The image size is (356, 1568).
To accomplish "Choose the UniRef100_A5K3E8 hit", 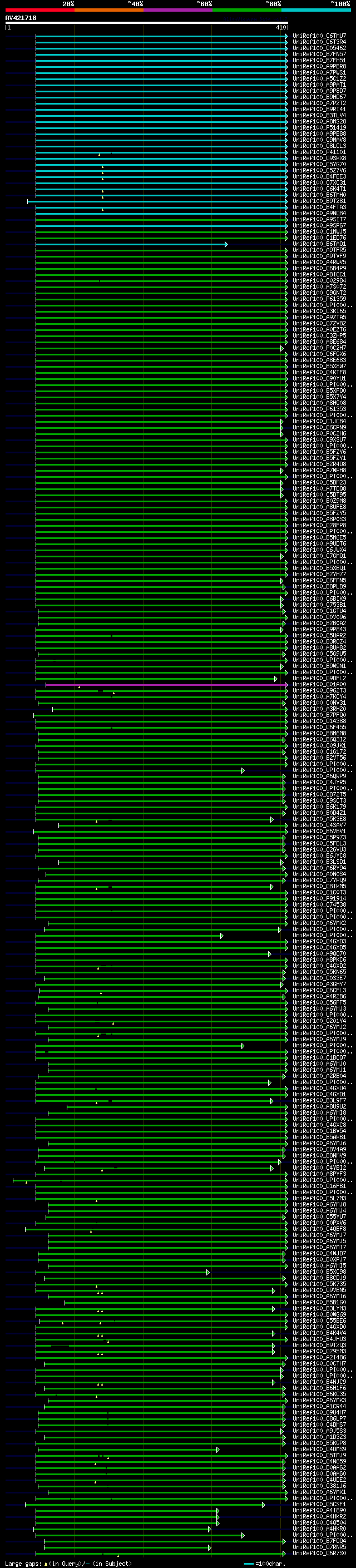I will click(319, 819).
